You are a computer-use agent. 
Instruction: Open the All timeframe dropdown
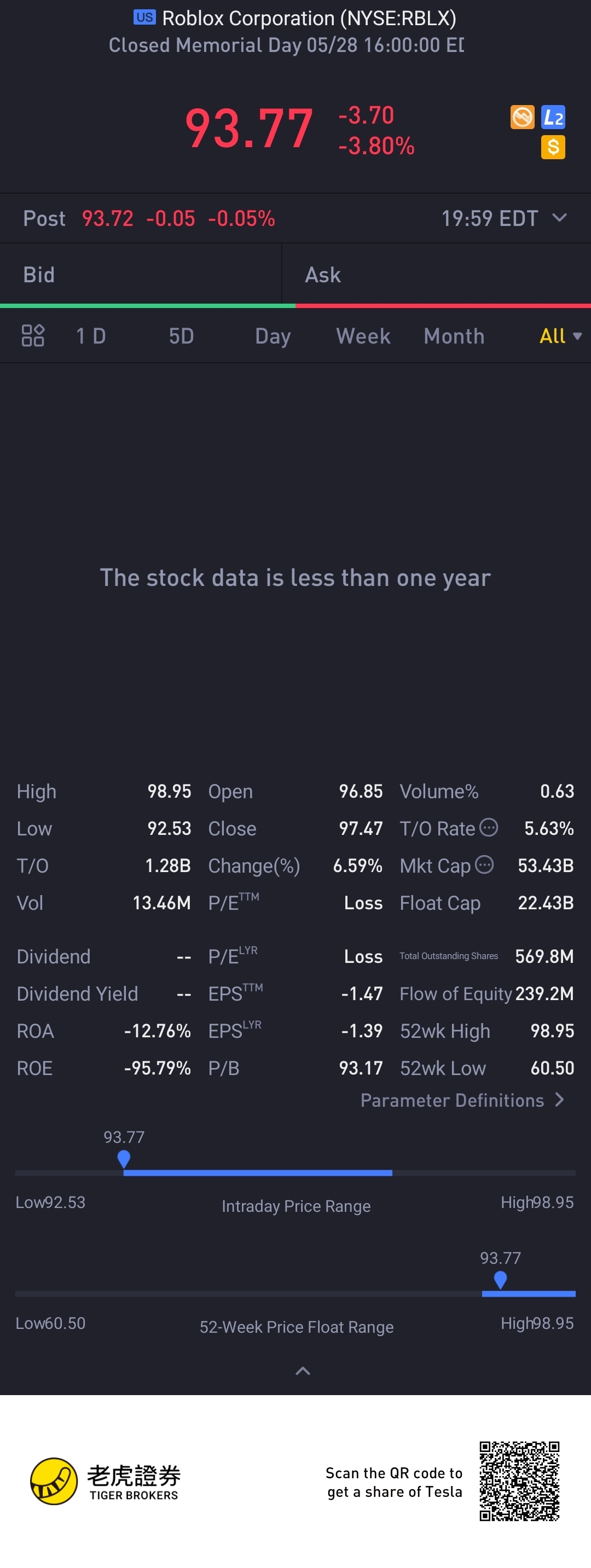coord(560,336)
